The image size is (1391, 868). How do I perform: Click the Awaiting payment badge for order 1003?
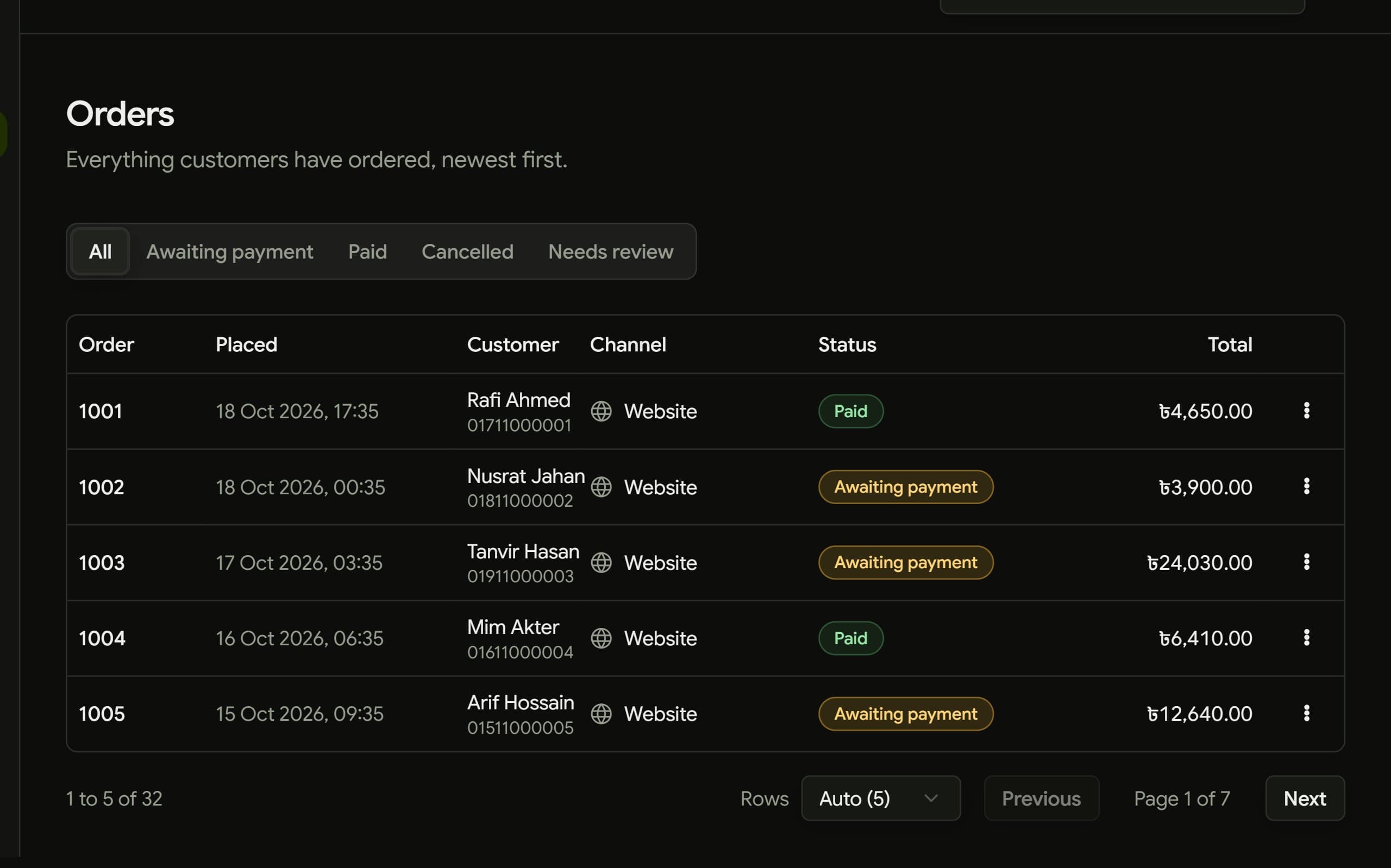tap(905, 563)
